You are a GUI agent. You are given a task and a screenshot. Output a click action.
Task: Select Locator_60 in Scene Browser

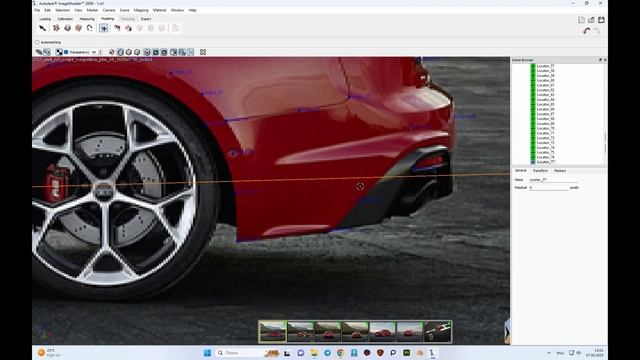[x=545, y=80]
